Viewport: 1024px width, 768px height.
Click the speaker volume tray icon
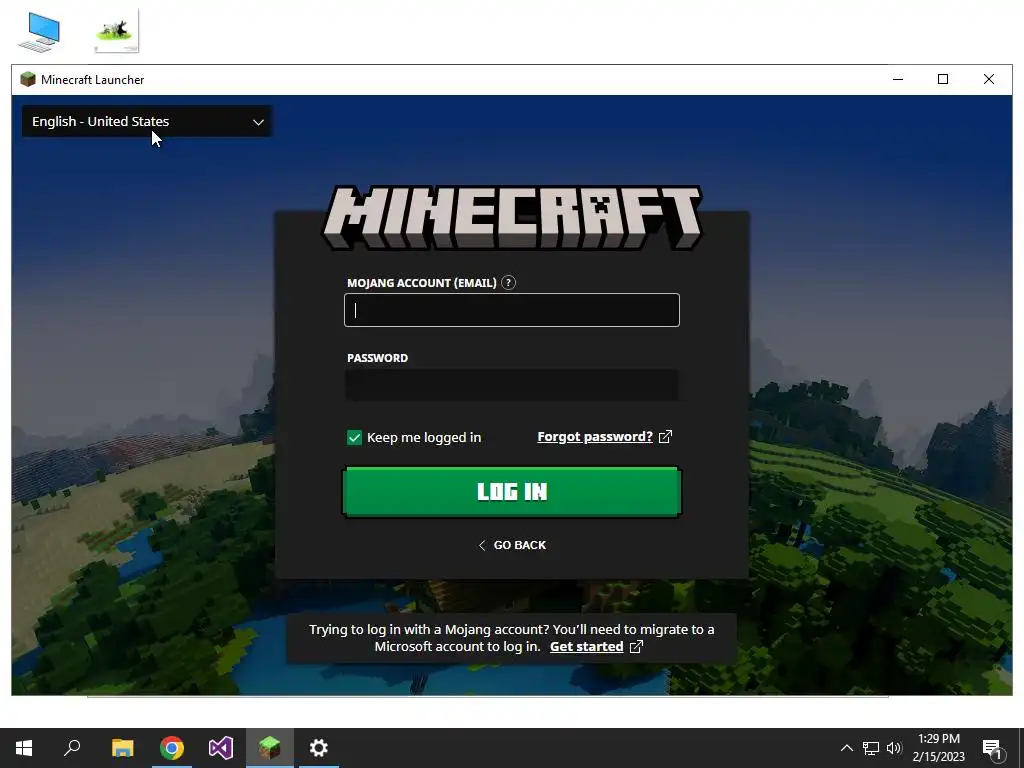point(894,748)
